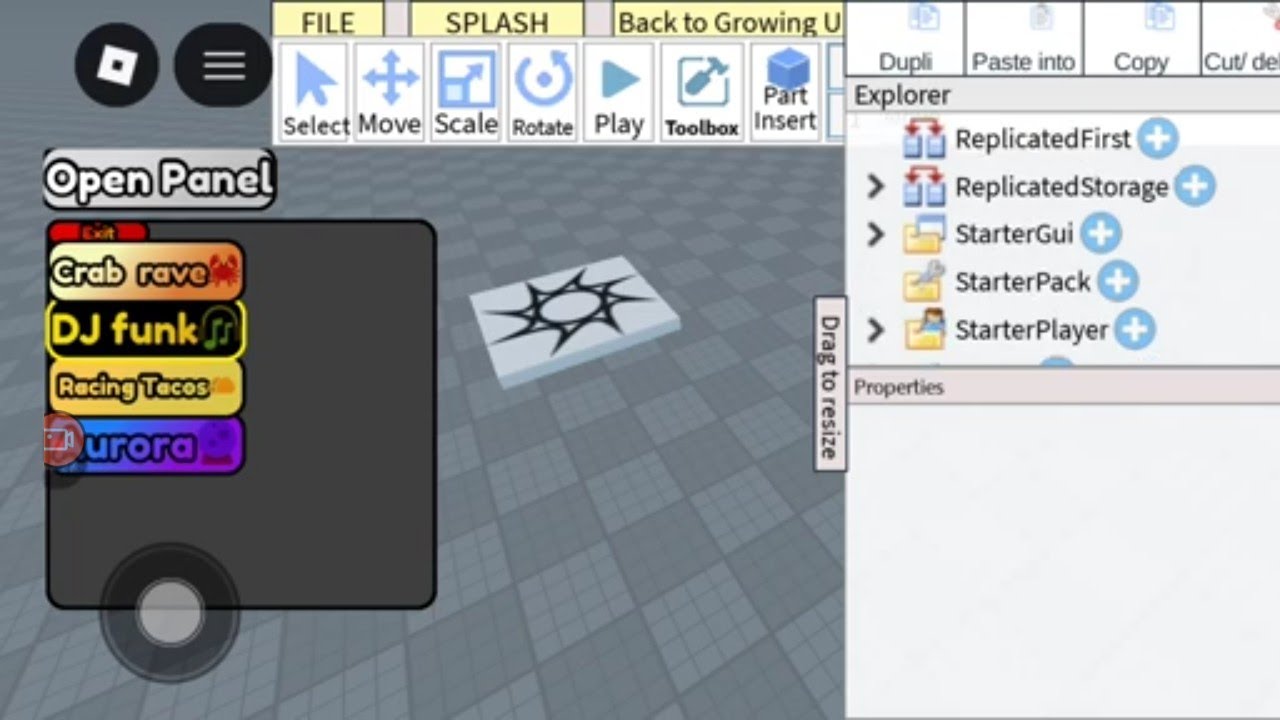1280x720 pixels.
Task: Activate the Move tool
Action: (x=390, y=93)
